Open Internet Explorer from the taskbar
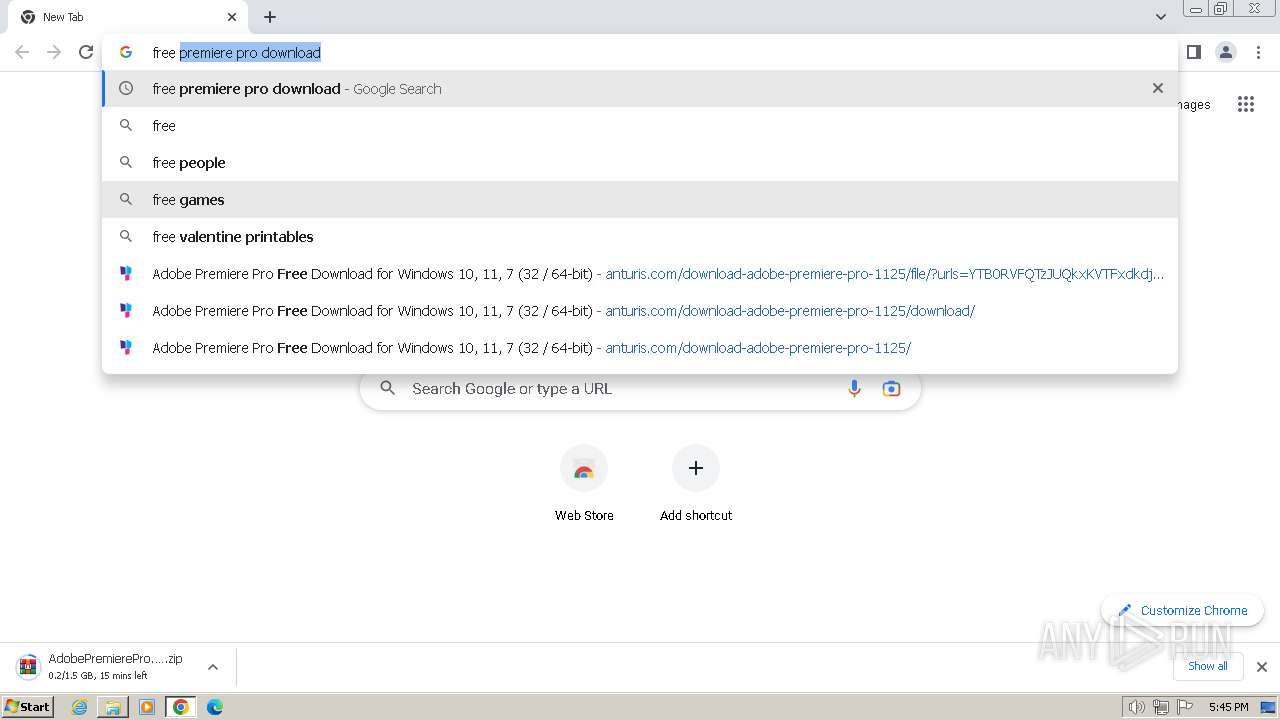The width and height of the screenshot is (1280, 720). point(79,707)
